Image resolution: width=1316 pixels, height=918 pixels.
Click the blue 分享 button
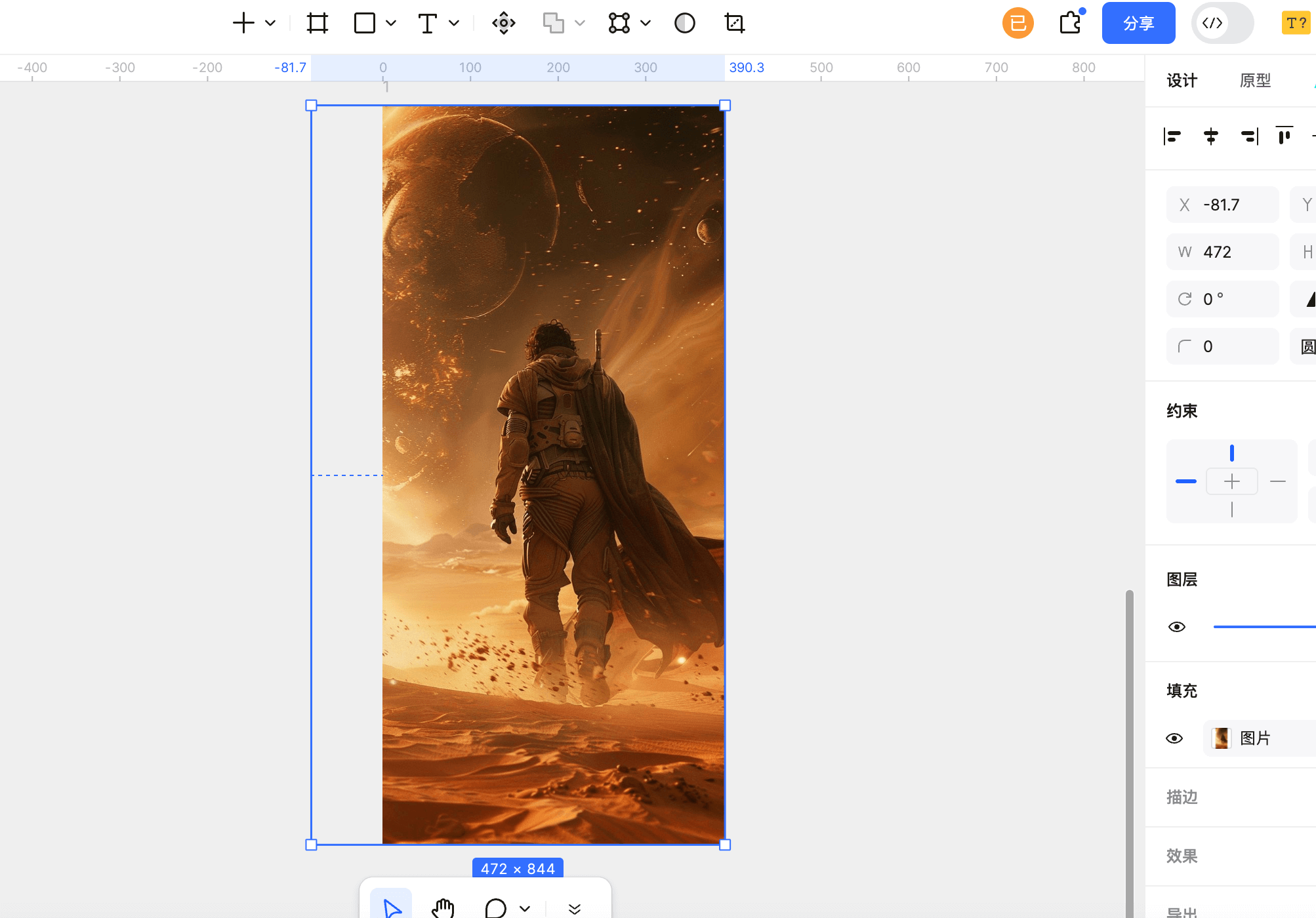point(1138,24)
